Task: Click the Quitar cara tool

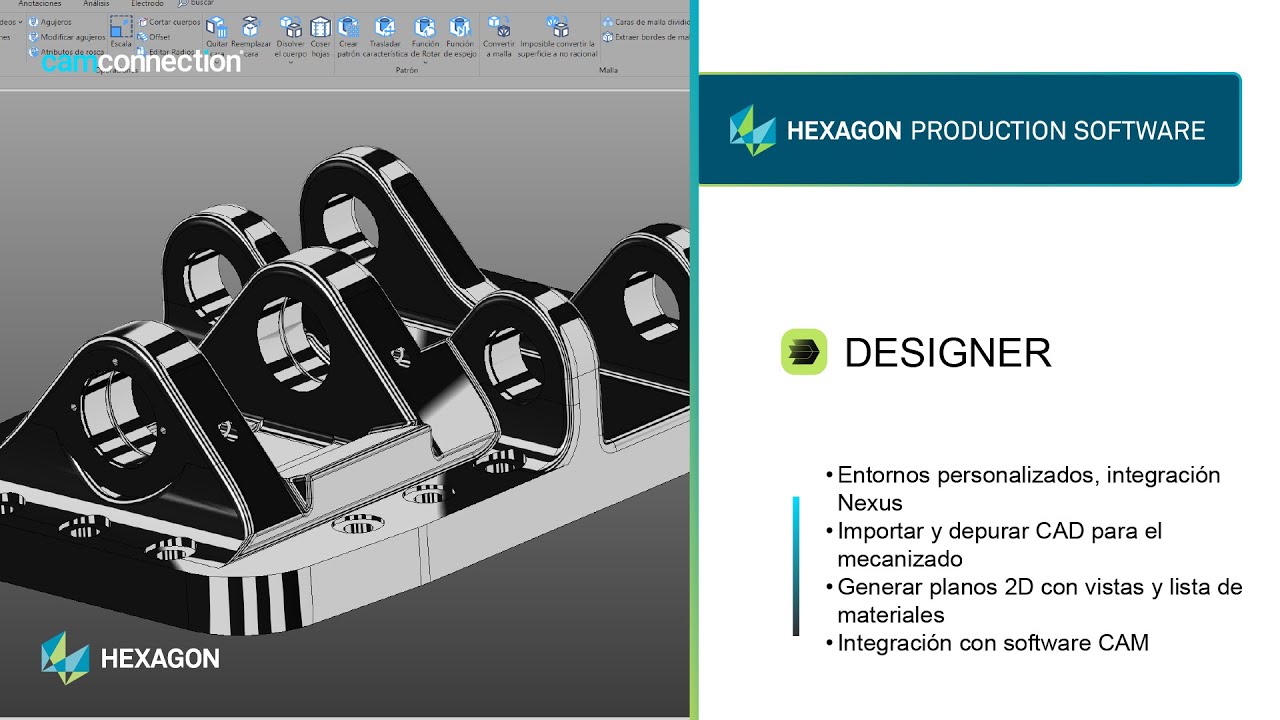Action: 216,37
